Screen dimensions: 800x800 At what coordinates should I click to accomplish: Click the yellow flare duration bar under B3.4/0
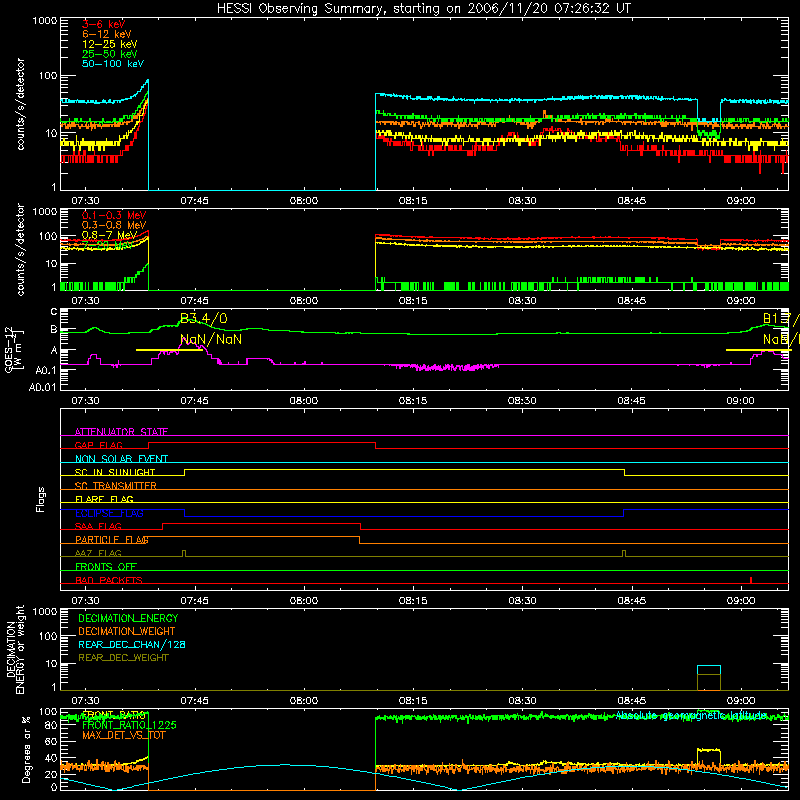pos(169,350)
